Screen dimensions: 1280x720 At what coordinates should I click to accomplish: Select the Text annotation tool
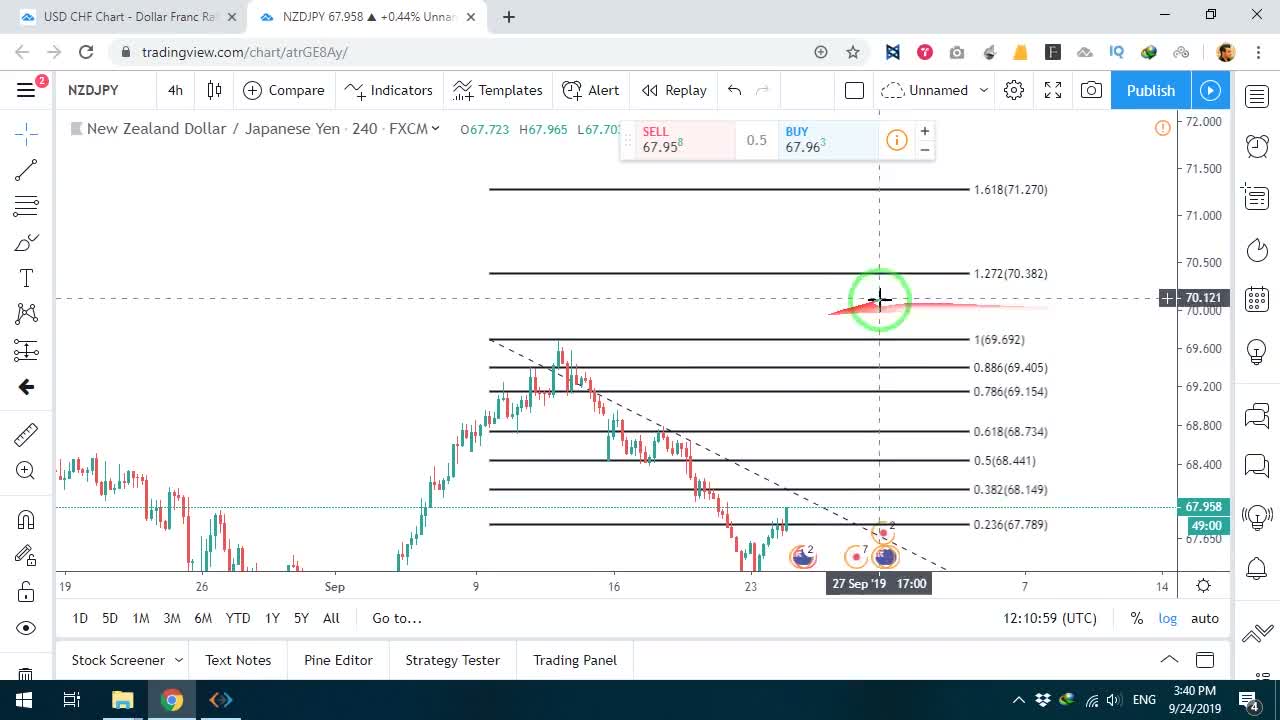(x=27, y=278)
